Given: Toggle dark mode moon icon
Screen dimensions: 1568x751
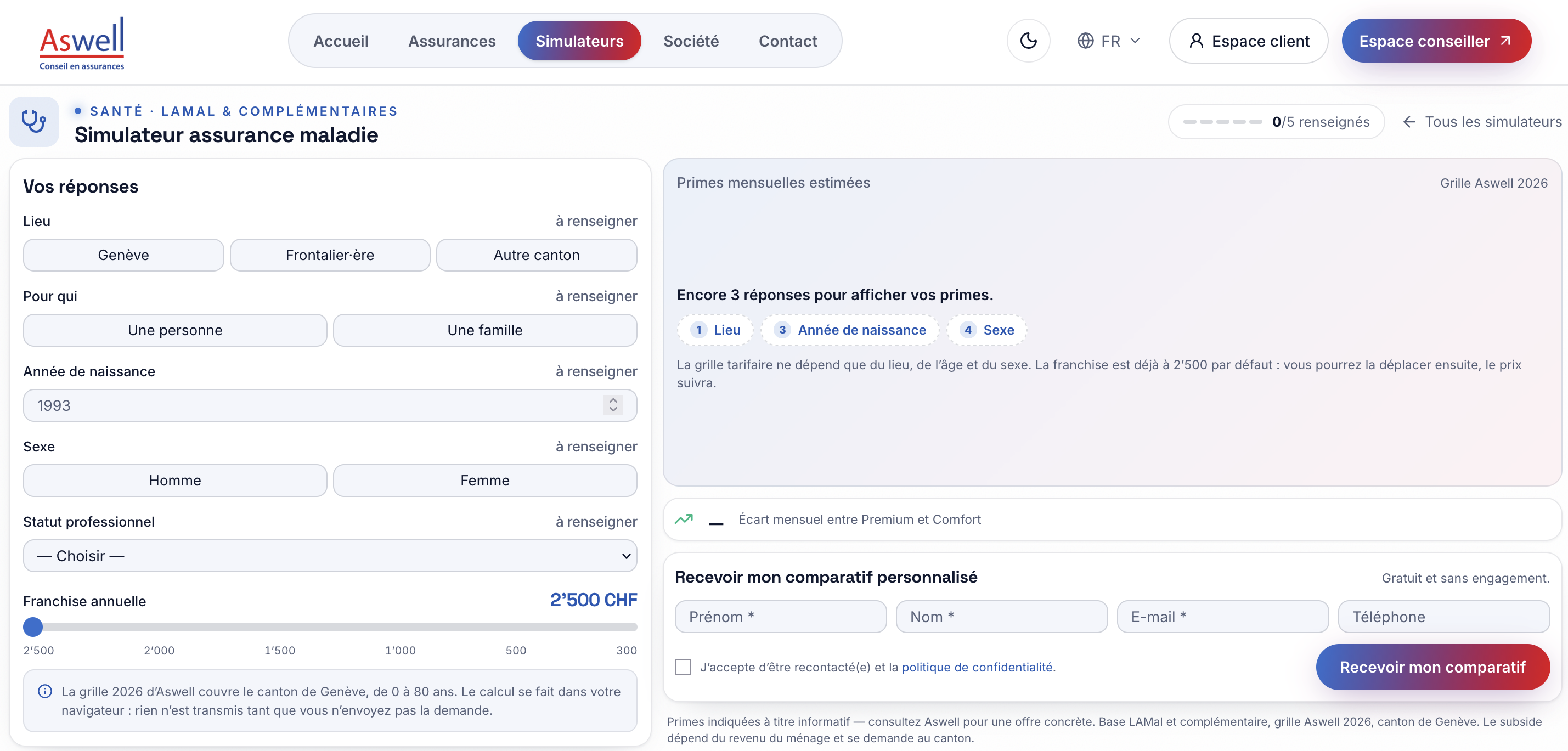Looking at the screenshot, I should click(x=1028, y=41).
